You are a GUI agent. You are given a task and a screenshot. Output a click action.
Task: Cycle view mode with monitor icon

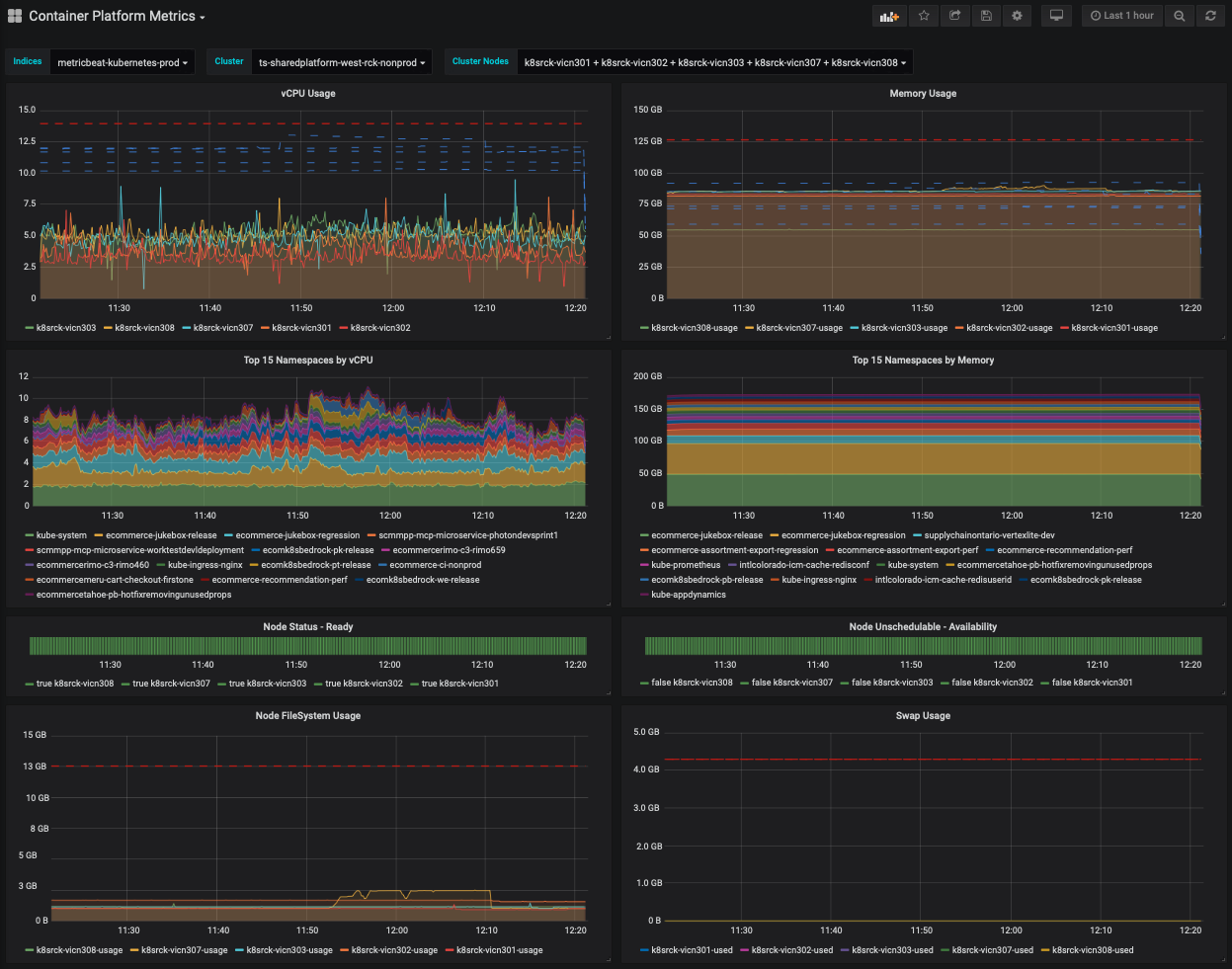1056,16
